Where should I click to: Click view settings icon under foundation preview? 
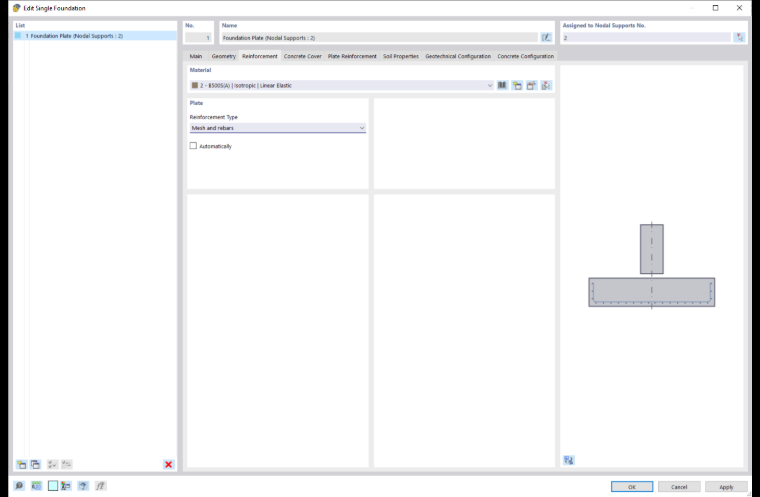(569, 460)
